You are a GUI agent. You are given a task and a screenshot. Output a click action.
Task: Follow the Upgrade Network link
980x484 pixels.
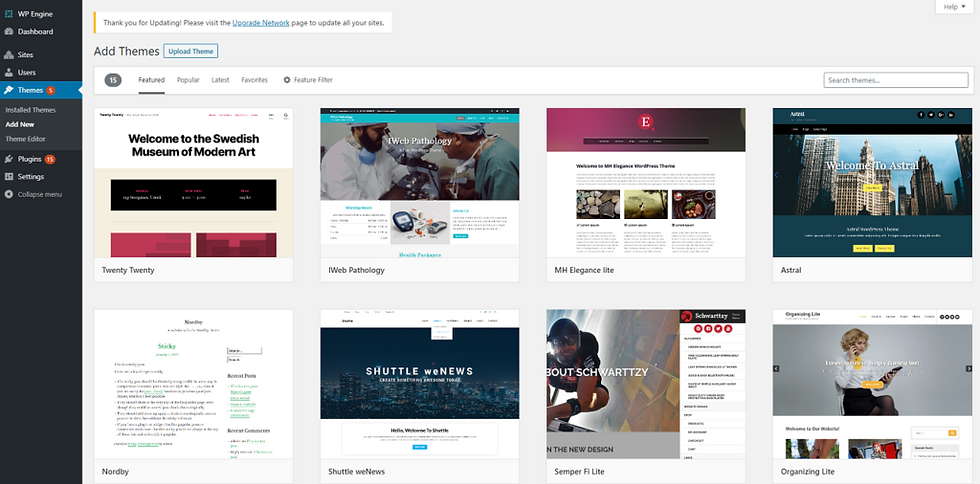tap(261, 23)
